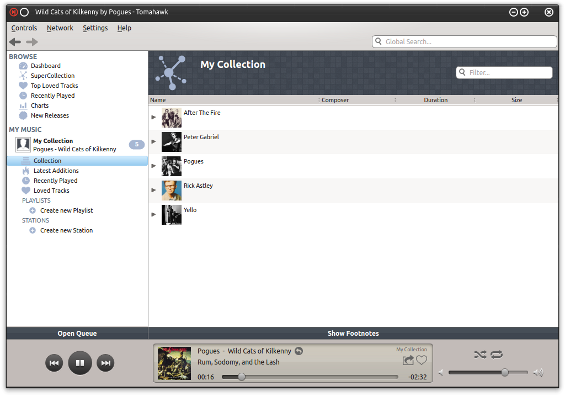Click Create new Station label
This screenshot has width=565, height=396.
coord(66,230)
